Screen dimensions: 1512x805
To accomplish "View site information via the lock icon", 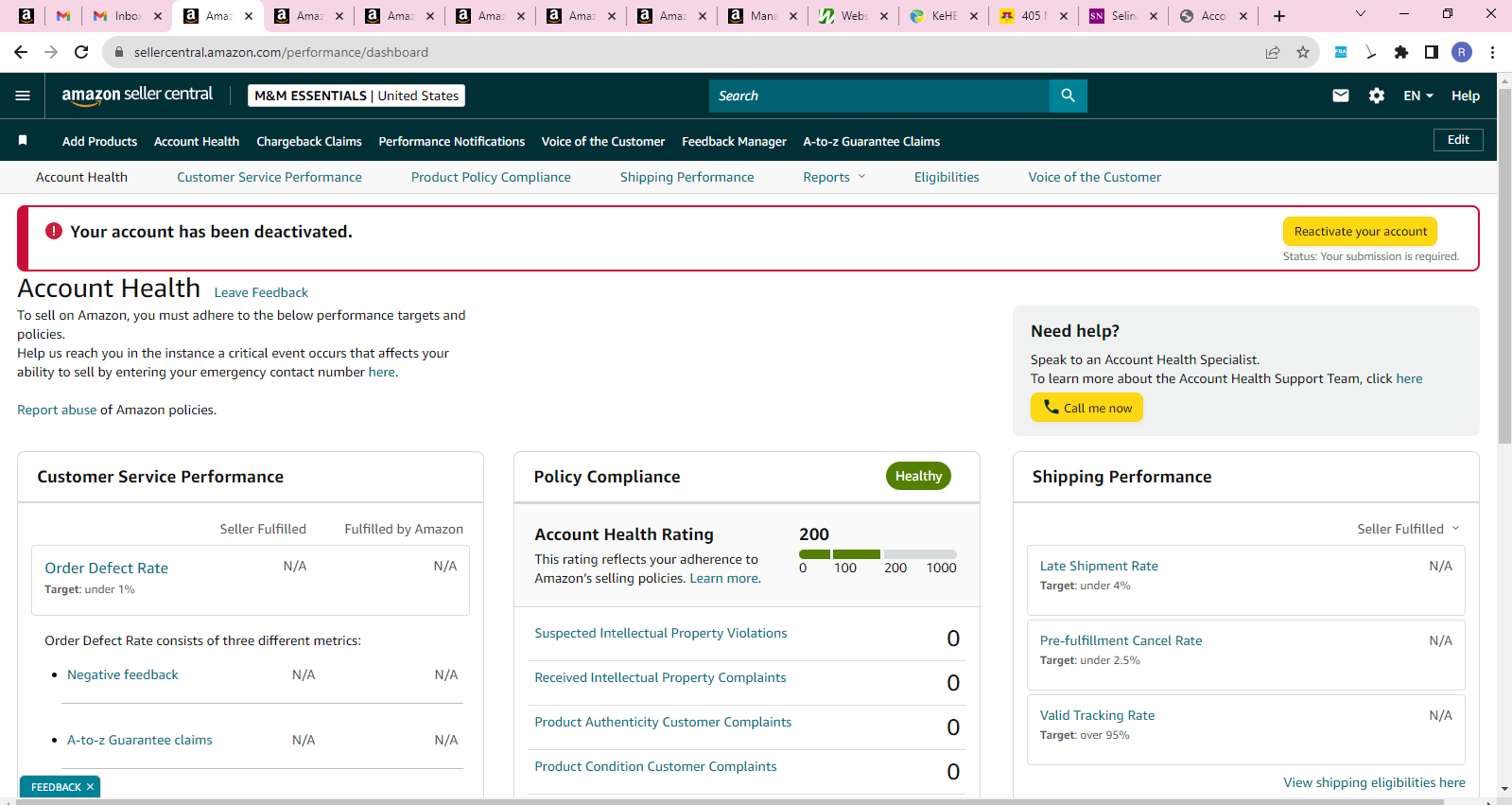I will click(x=118, y=52).
